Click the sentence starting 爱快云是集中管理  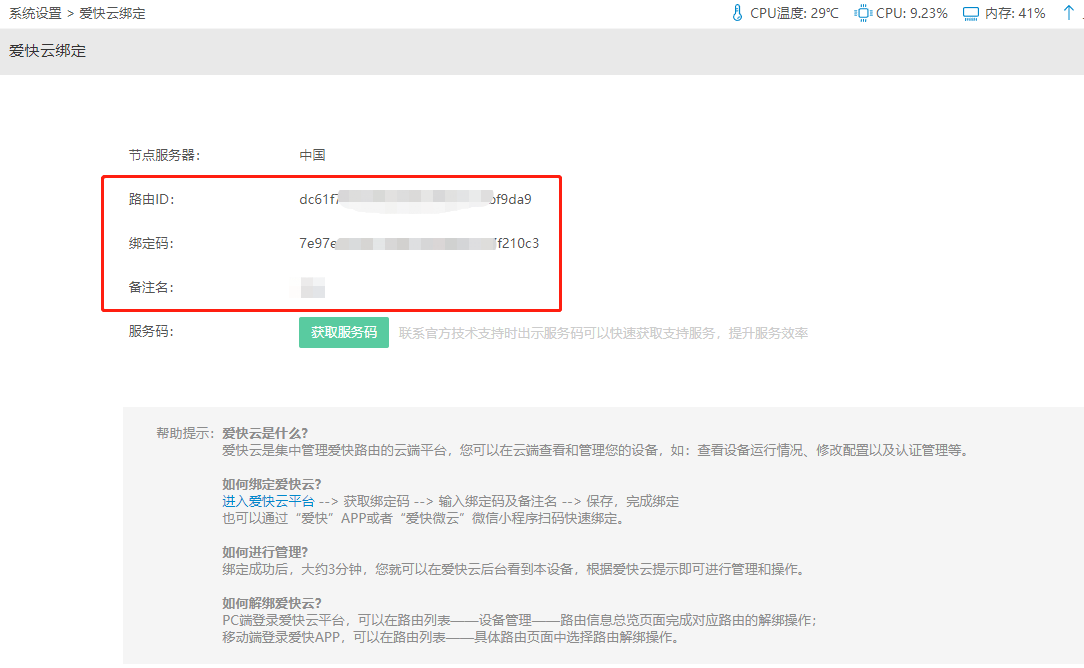coord(597,450)
